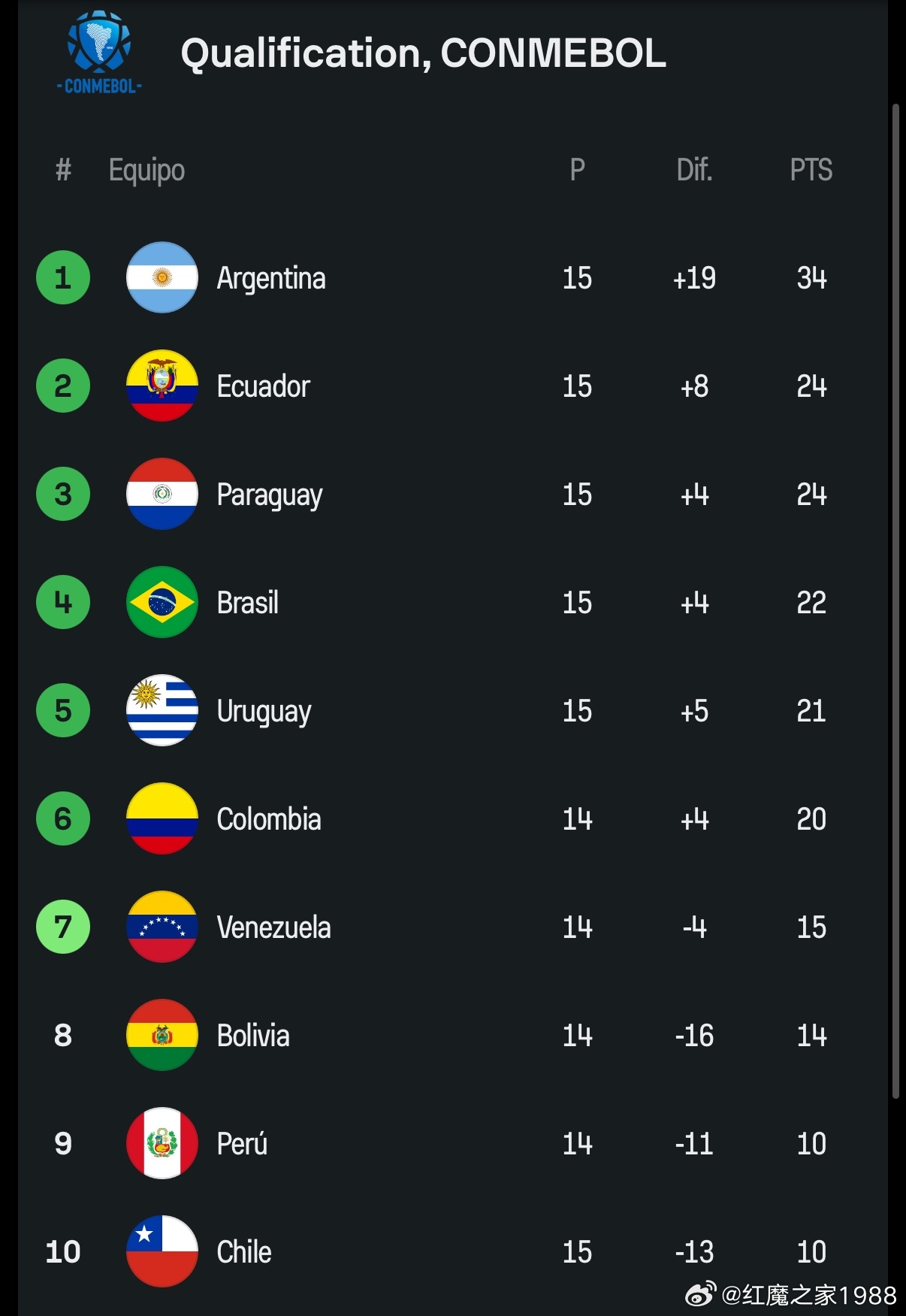Click the green position 1 badge
This screenshot has width=906, height=1316.
click(x=63, y=277)
